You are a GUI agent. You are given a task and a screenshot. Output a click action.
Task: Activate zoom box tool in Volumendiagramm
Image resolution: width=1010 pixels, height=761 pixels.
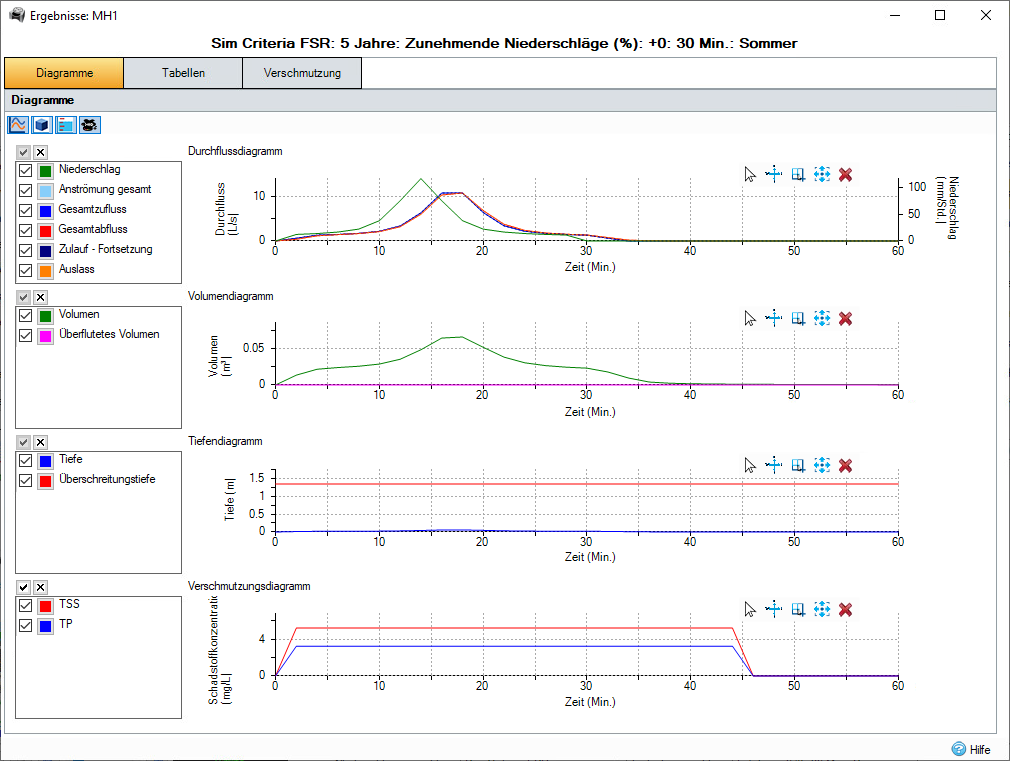(798, 318)
